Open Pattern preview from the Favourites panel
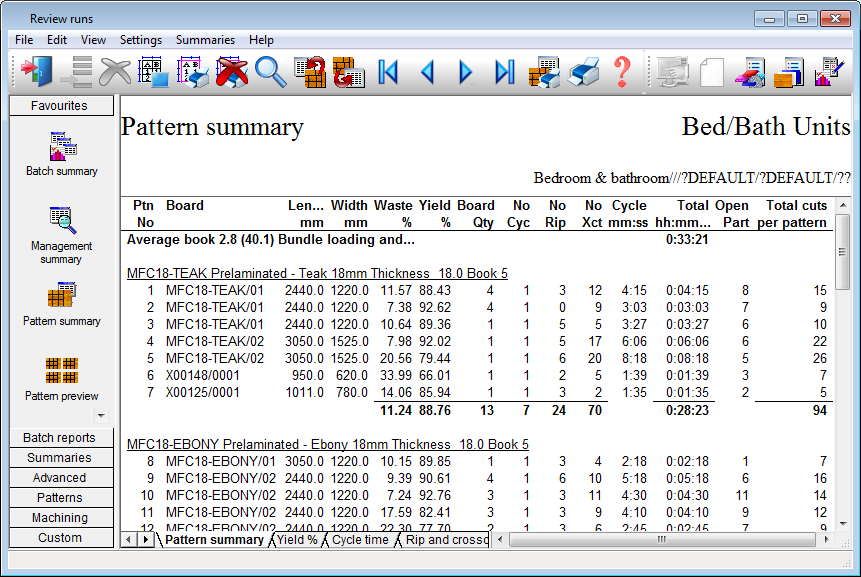Viewport: 861px width, 577px height. pos(62,379)
